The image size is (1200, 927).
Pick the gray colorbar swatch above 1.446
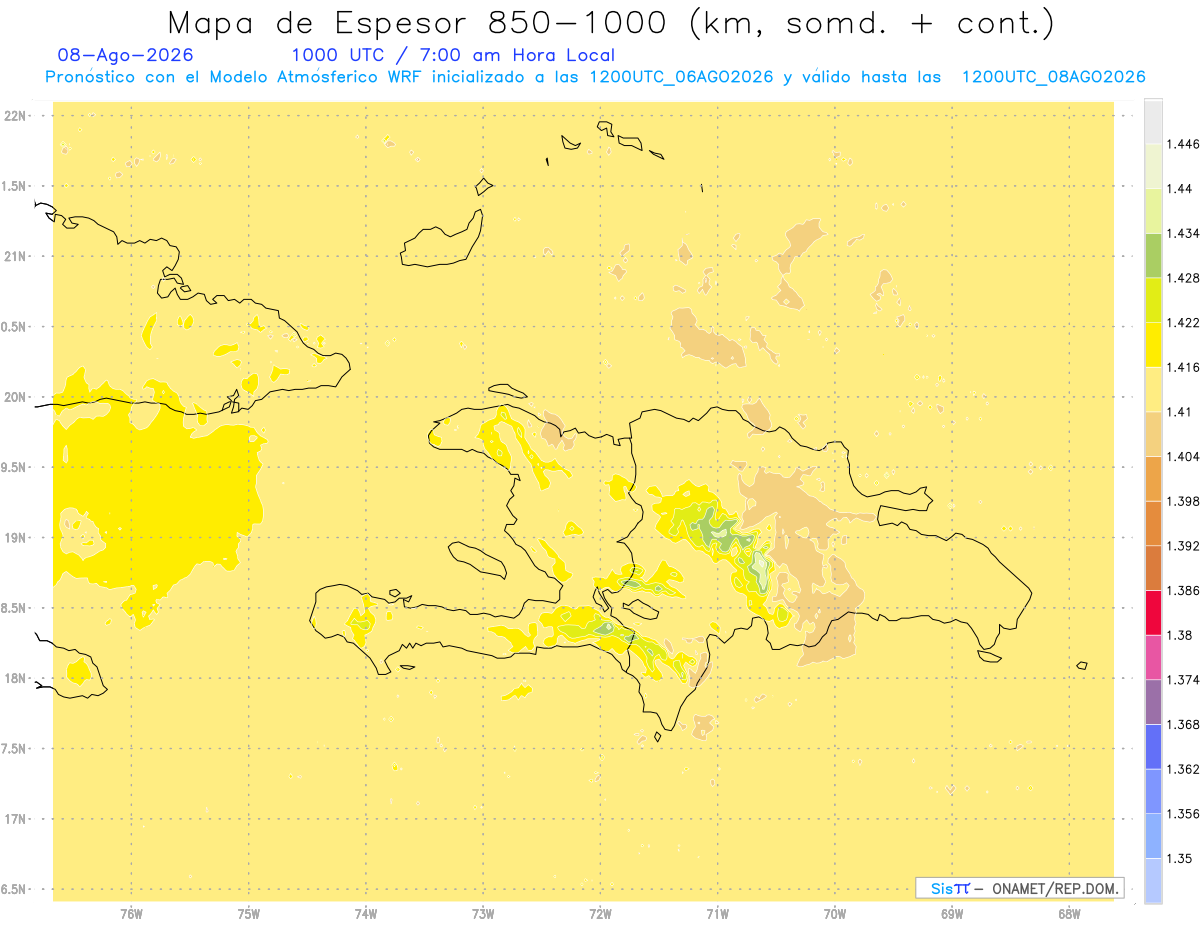click(x=1153, y=122)
